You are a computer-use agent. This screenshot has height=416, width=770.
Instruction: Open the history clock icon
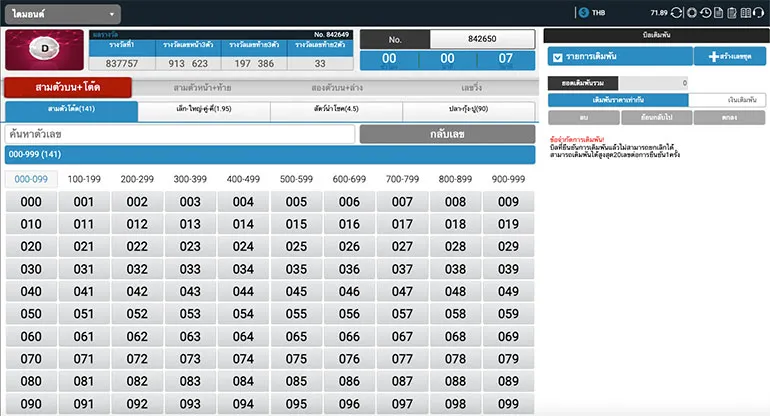click(706, 12)
